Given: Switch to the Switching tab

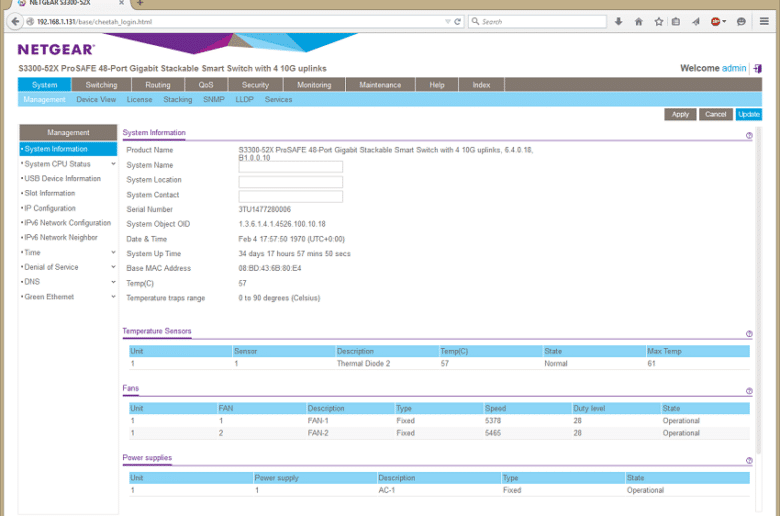Looking at the screenshot, I should tap(101, 85).
